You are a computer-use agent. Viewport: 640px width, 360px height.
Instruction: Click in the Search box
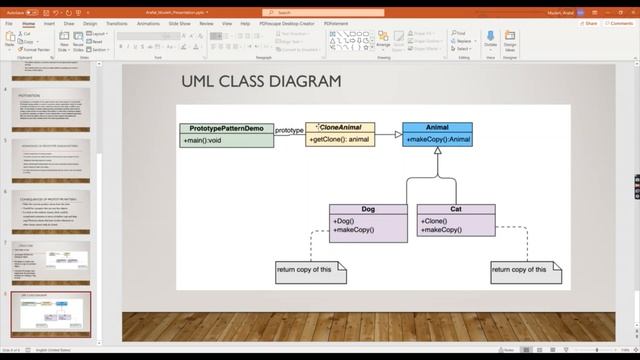323,13
